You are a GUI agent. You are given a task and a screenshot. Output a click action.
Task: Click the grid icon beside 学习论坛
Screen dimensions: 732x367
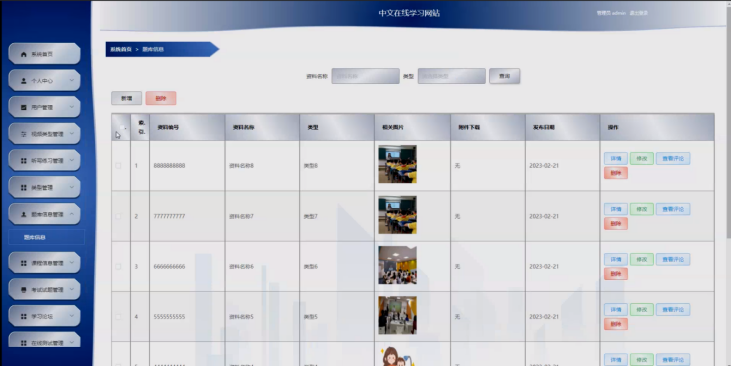(x=24, y=317)
